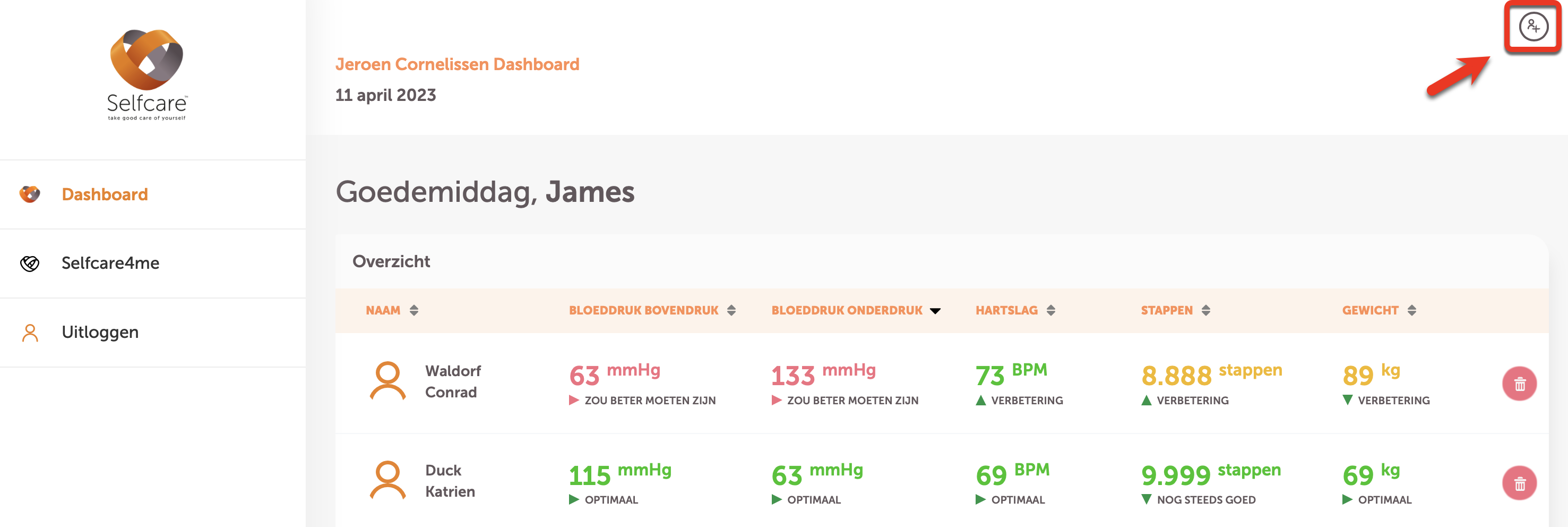Open Jeroen Cornelissen Dashboard link
Image resolution: width=1568 pixels, height=527 pixels.
457,65
